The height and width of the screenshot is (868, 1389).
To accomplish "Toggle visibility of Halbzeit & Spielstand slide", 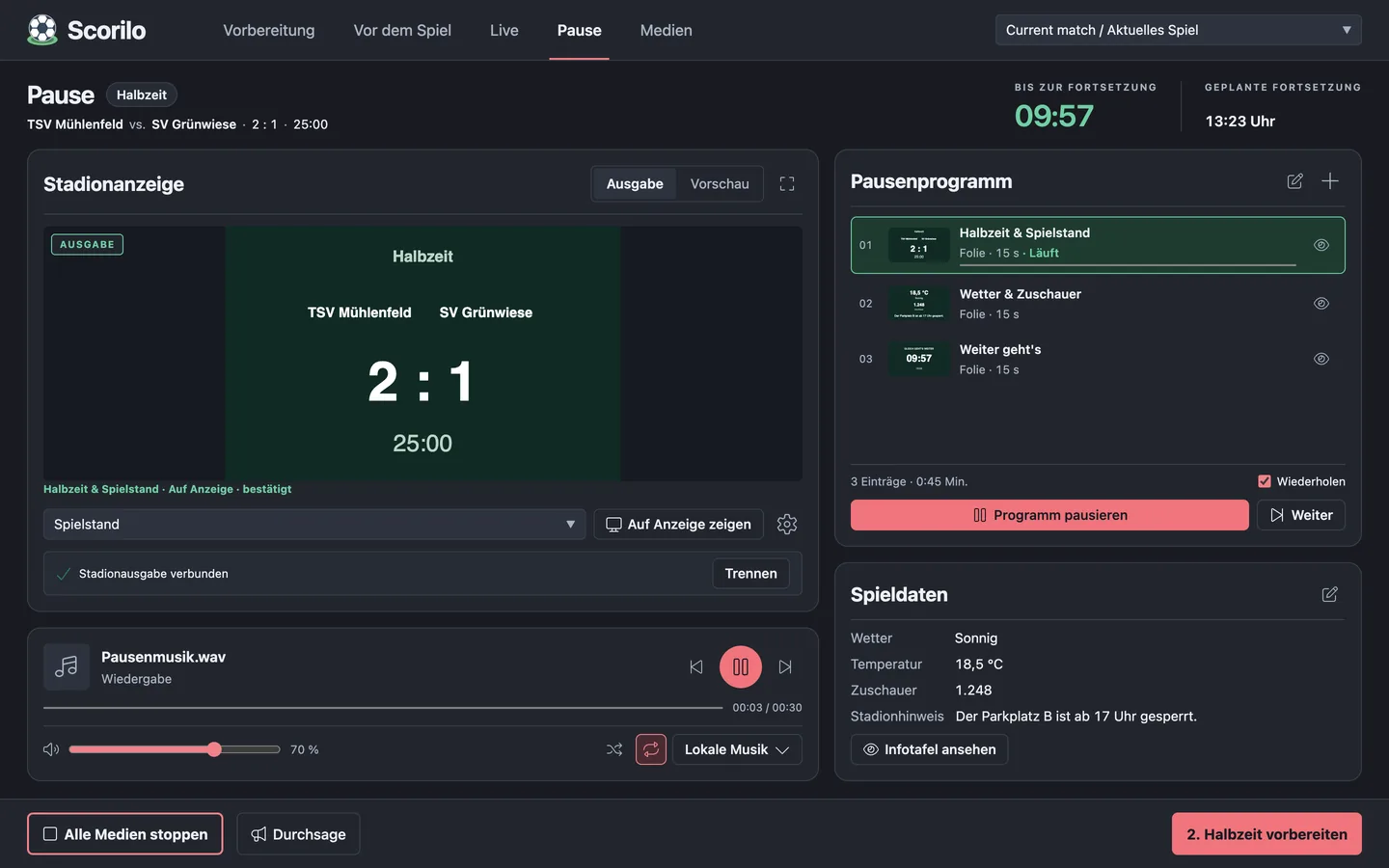I will click(x=1321, y=245).
